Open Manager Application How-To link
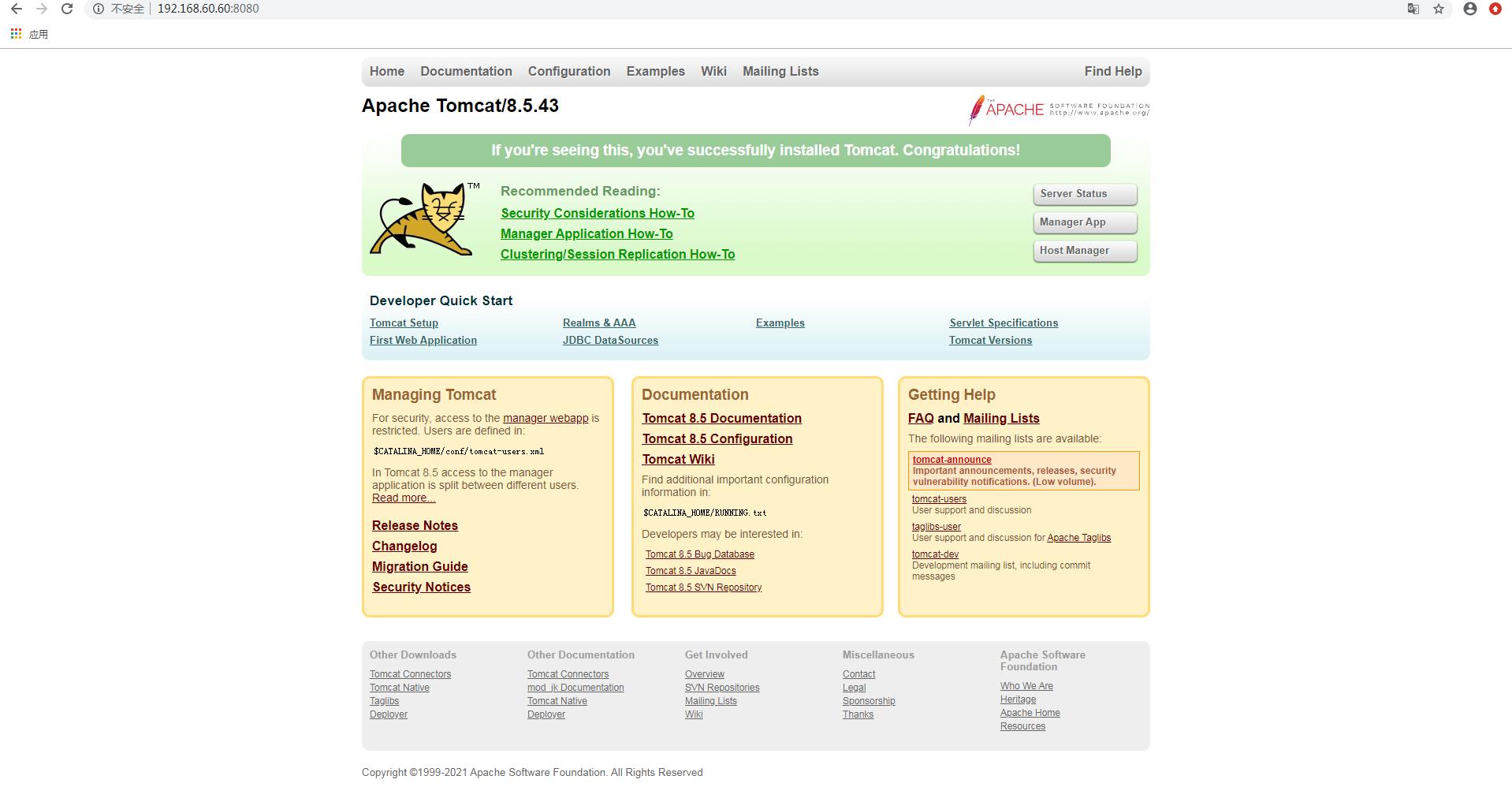The height and width of the screenshot is (787, 1512). (x=587, y=233)
